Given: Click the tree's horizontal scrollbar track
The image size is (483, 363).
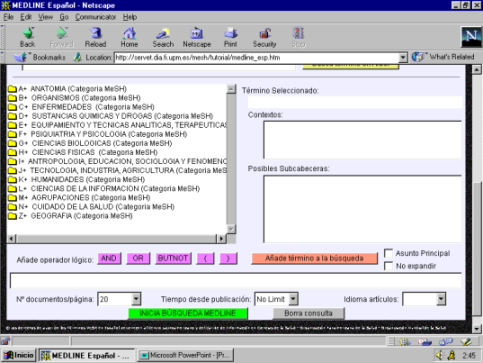Looking at the screenshot, I should [116, 239].
